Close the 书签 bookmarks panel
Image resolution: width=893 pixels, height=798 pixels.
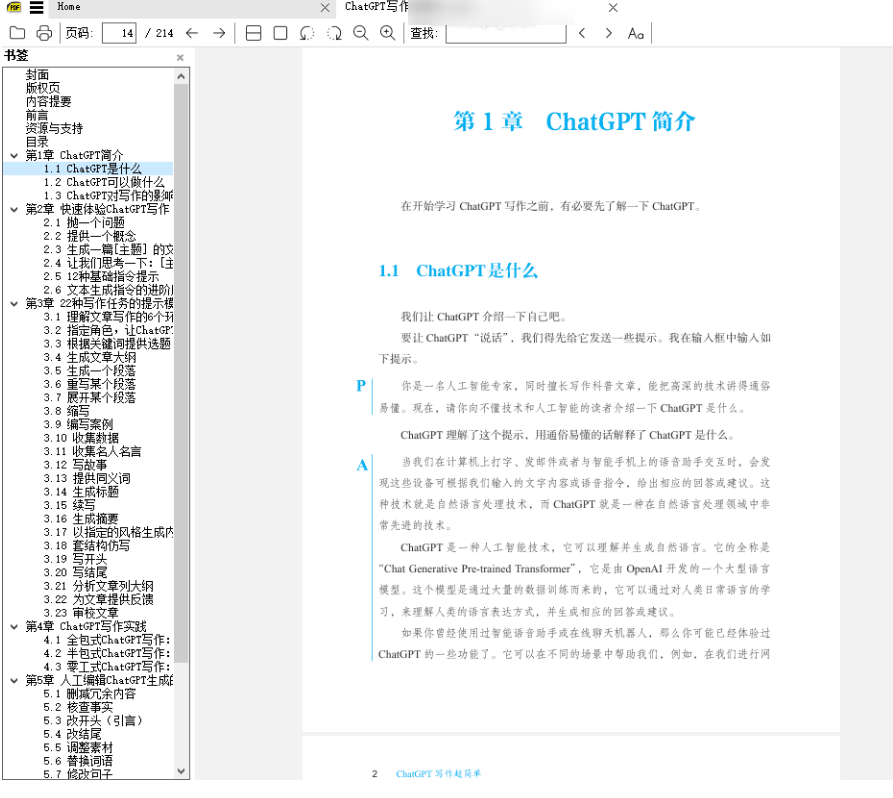(180, 58)
